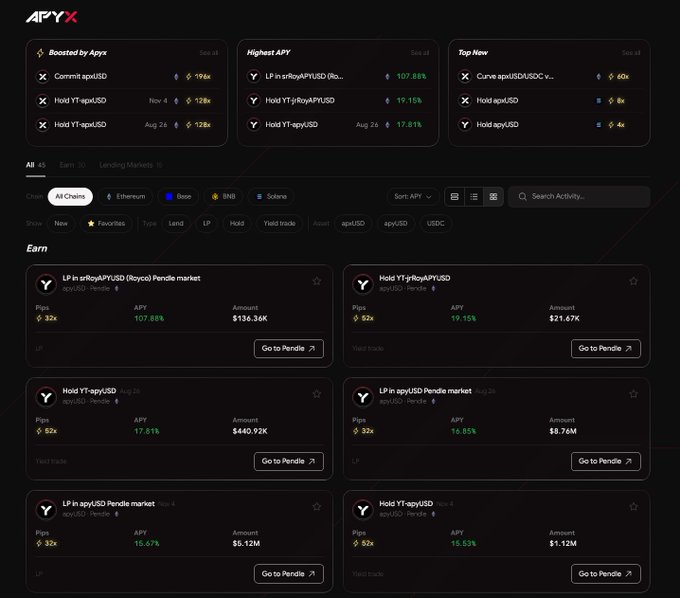This screenshot has height=598, width=680.
Task: Open Hold YT-jrRoyAPYUSD row in Highest APY
Action: (337, 101)
